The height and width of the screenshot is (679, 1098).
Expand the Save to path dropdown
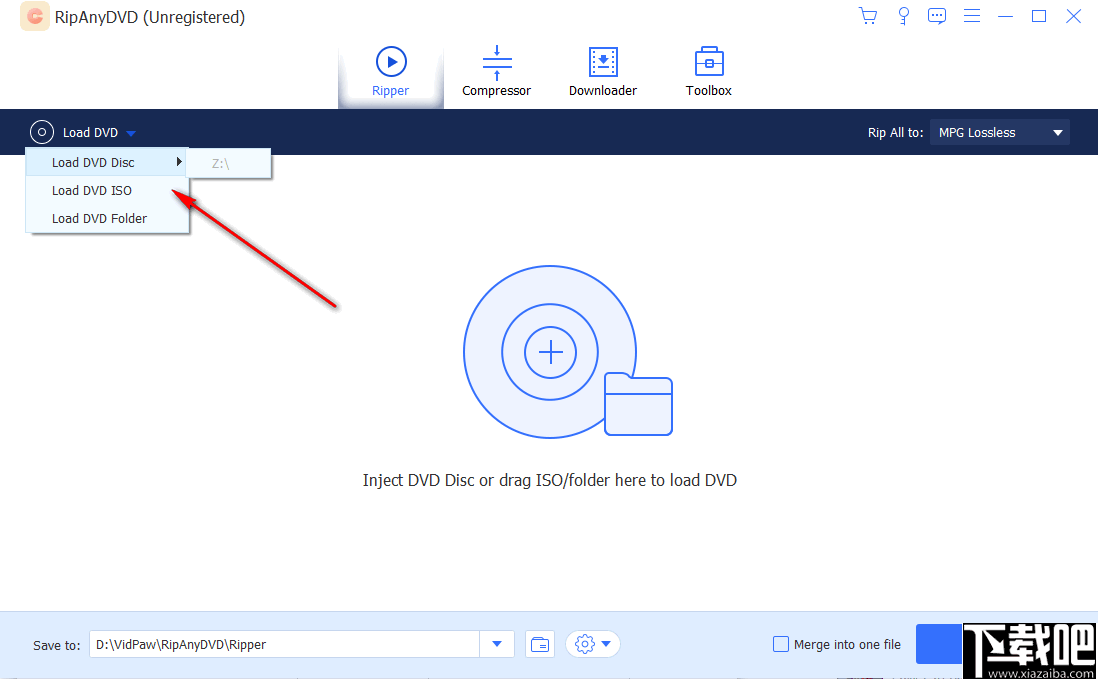tap(496, 644)
